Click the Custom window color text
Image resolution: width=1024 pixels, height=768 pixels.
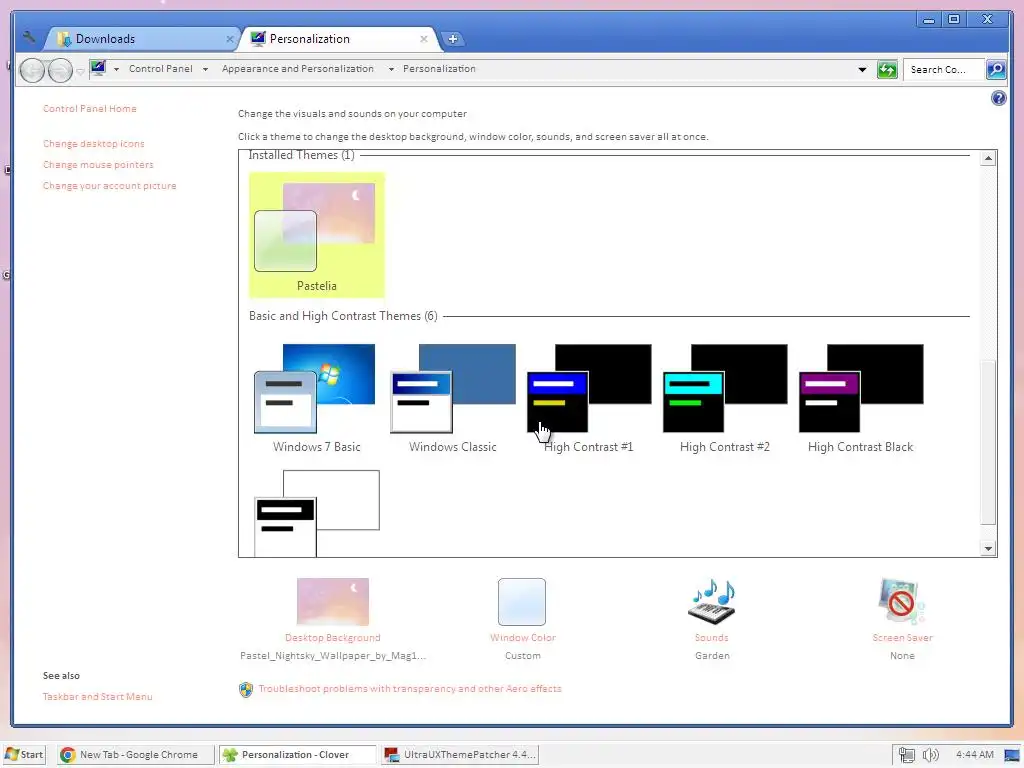click(x=522, y=656)
